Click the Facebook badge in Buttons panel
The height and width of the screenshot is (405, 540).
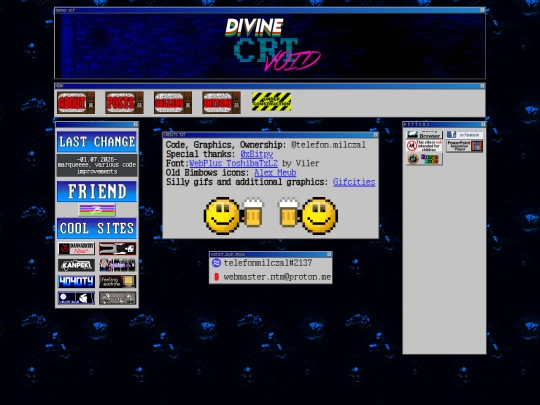point(465,135)
